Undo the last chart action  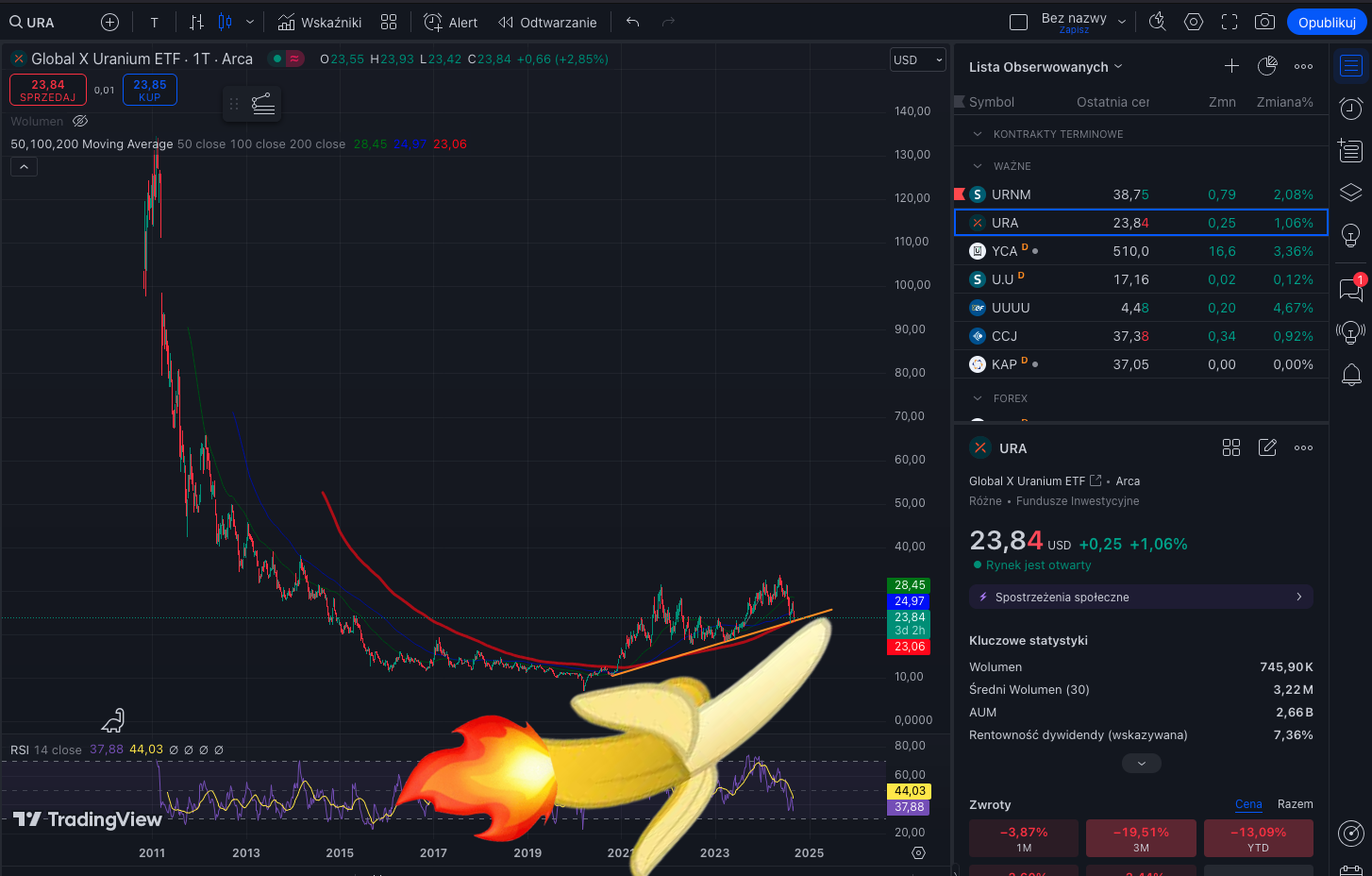tap(633, 22)
